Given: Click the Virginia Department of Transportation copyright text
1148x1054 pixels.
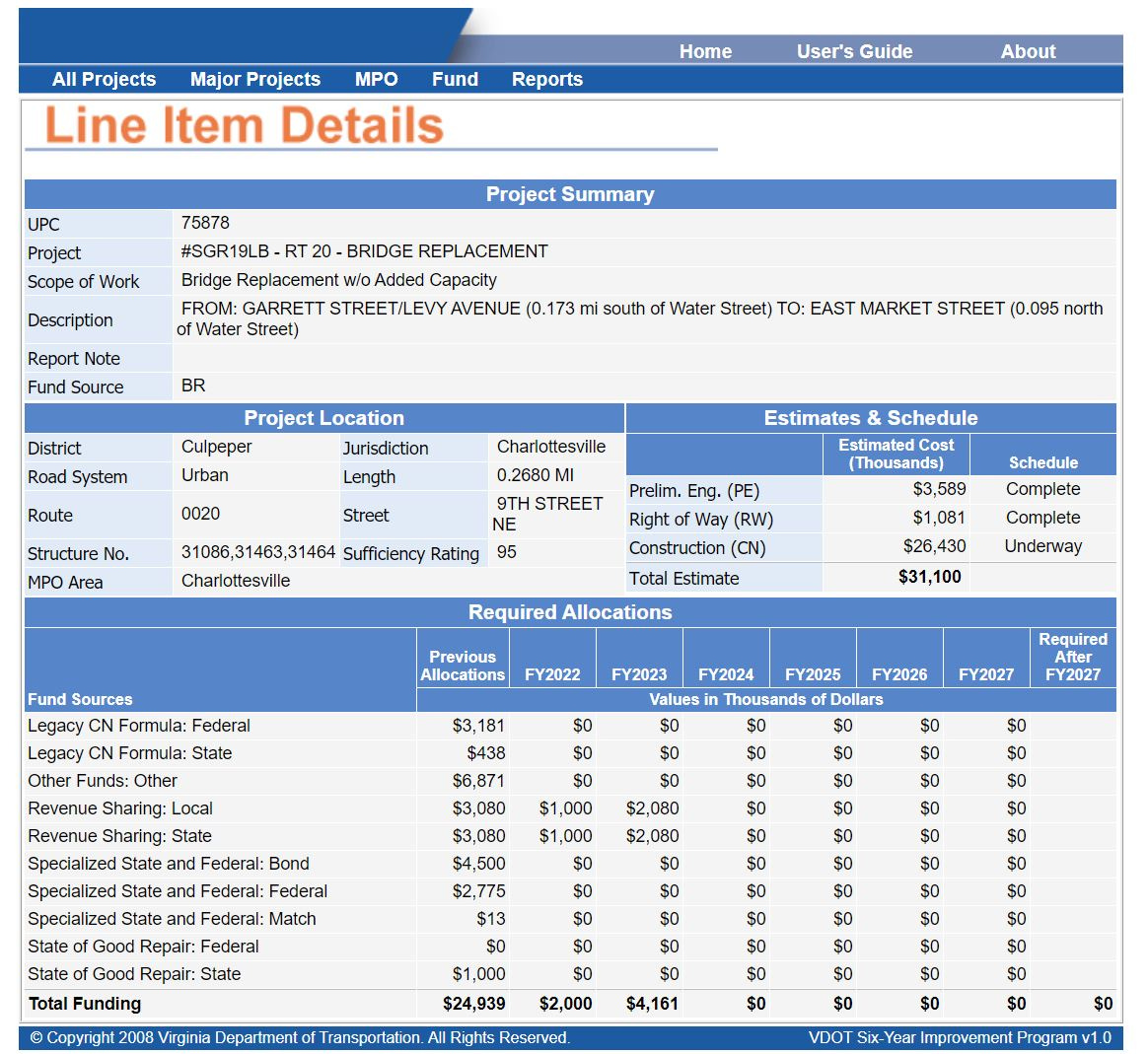Looking at the screenshot, I should [x=300, y=1038].
